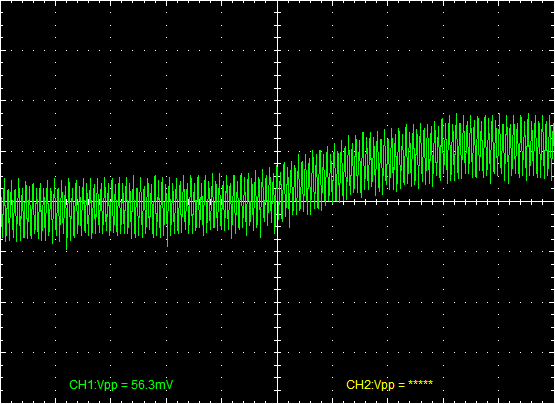
Task: Select the yellow ***** placeholder value
Action: click(x=420, y=383)
